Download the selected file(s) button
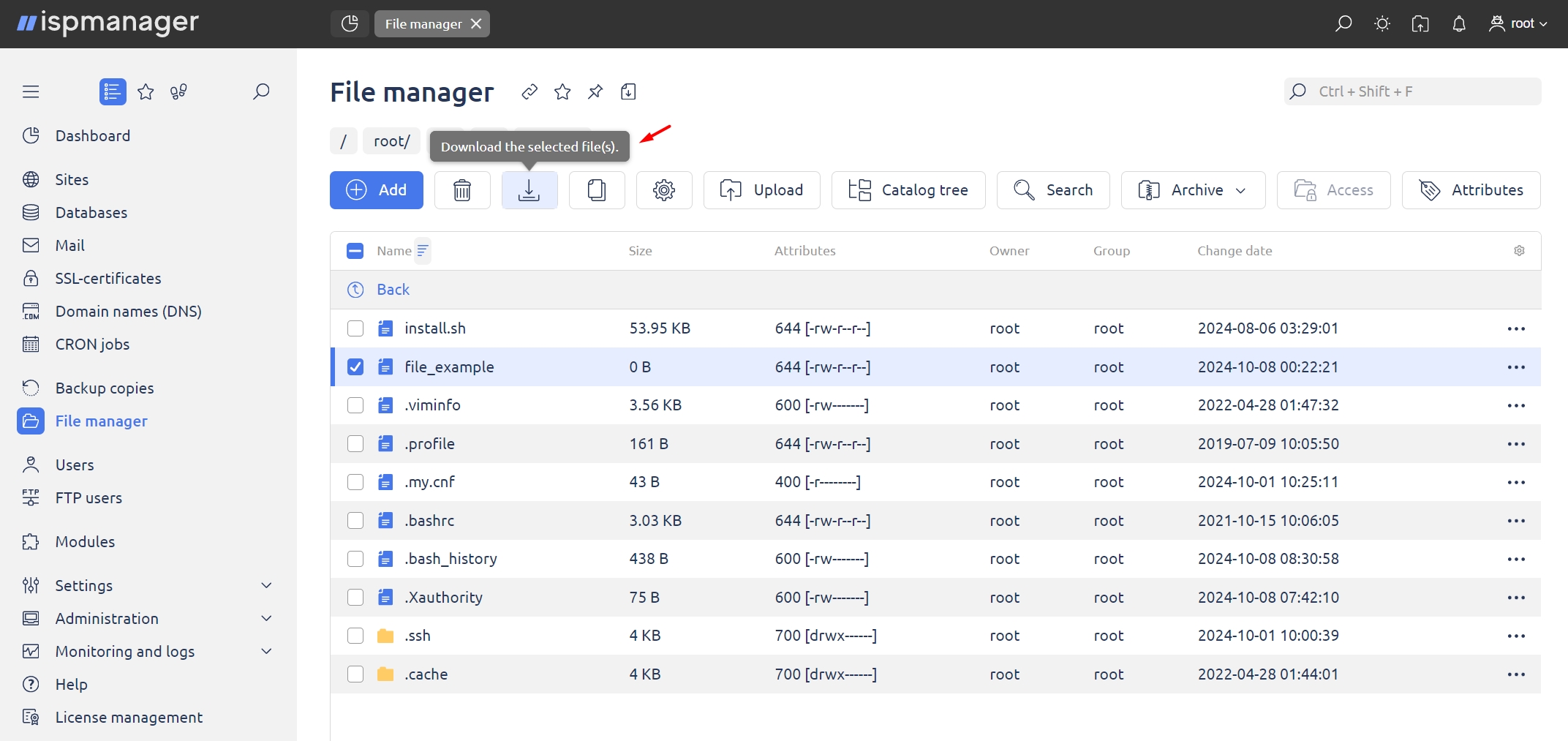This screenshot has width=1568, height=741. tap(529, 190)
